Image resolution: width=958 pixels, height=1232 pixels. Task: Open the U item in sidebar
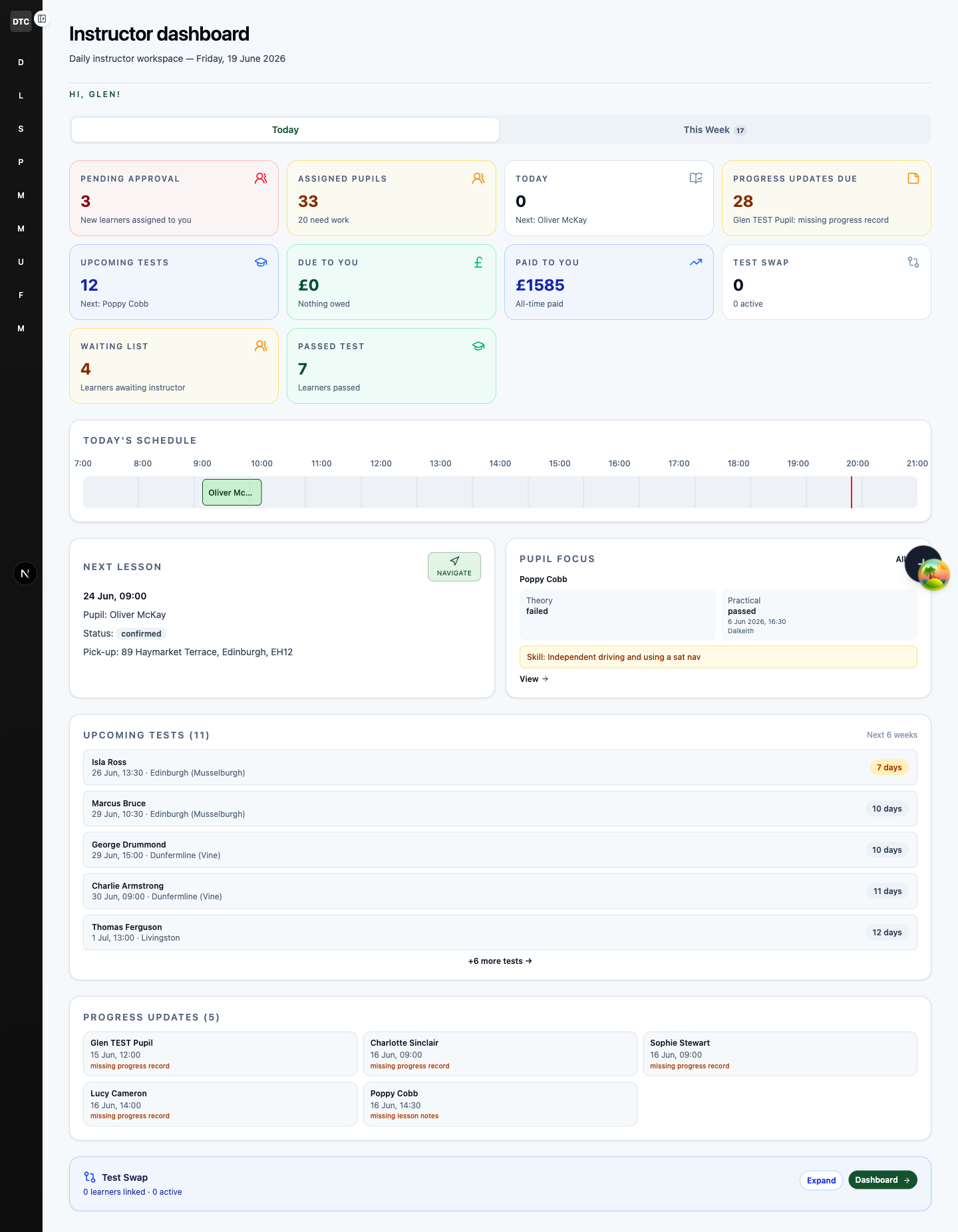pos(21,262)
